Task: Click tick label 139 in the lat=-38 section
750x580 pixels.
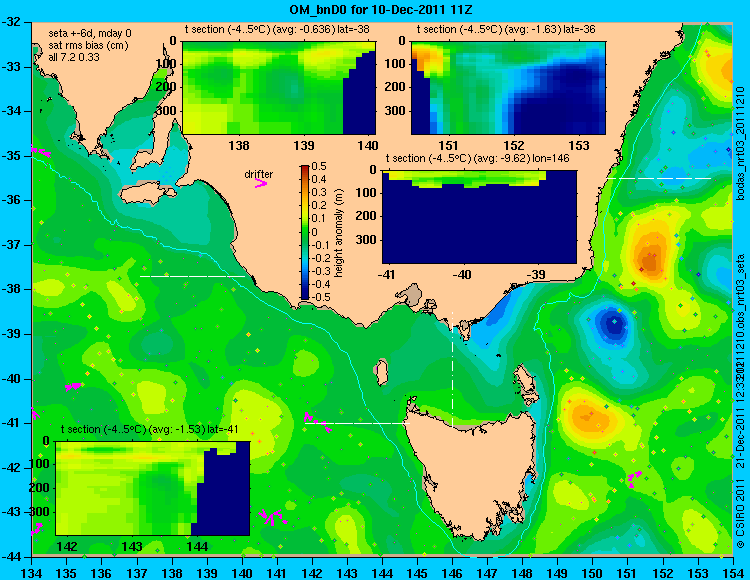Action: pyautogui.click(x=304, y=146)
